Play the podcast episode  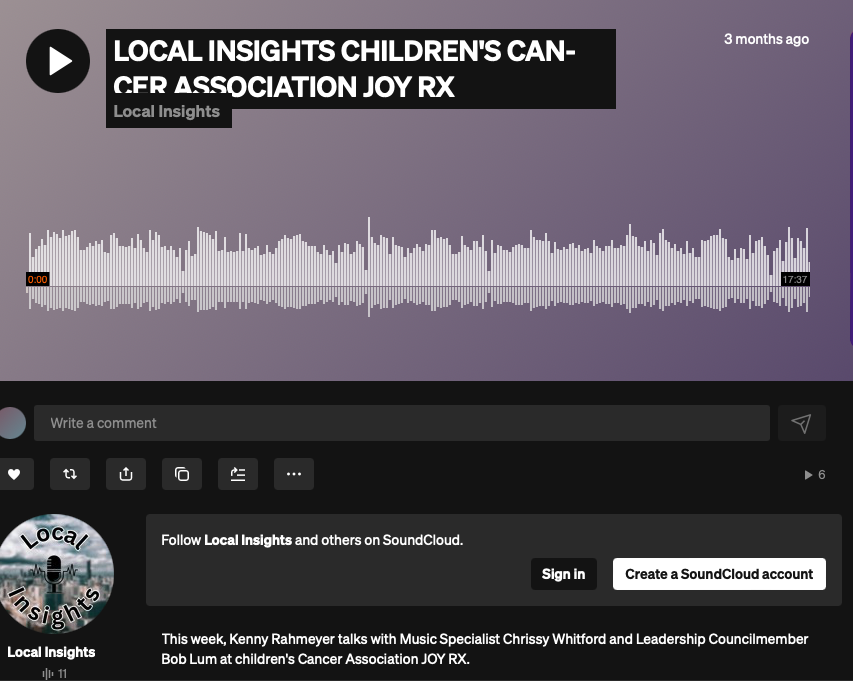[57, 60]
